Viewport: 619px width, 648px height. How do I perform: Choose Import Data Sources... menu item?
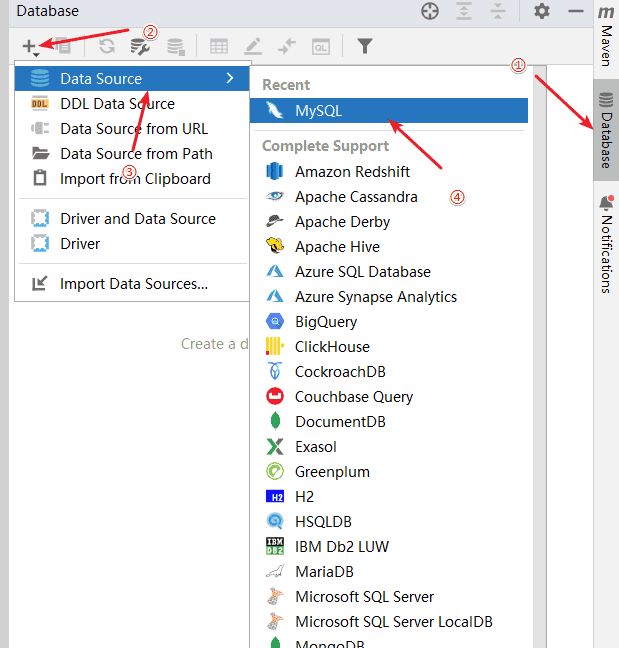134,283
